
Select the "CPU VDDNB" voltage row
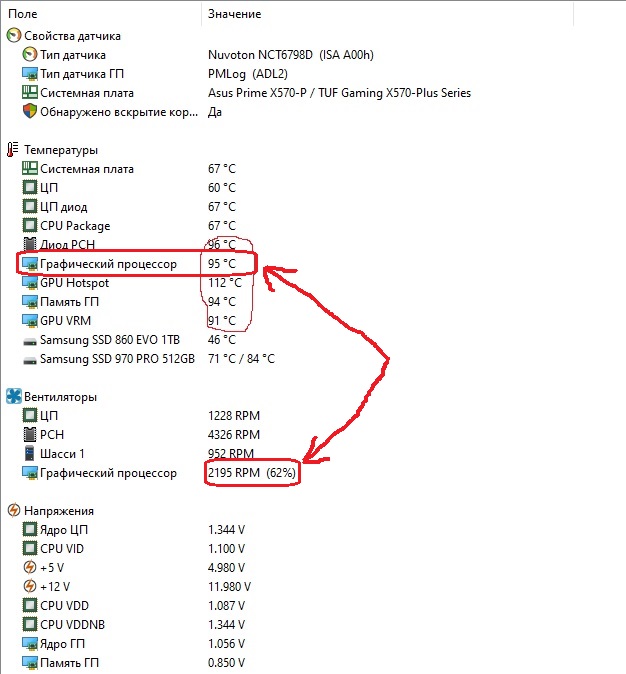[74, 625]
